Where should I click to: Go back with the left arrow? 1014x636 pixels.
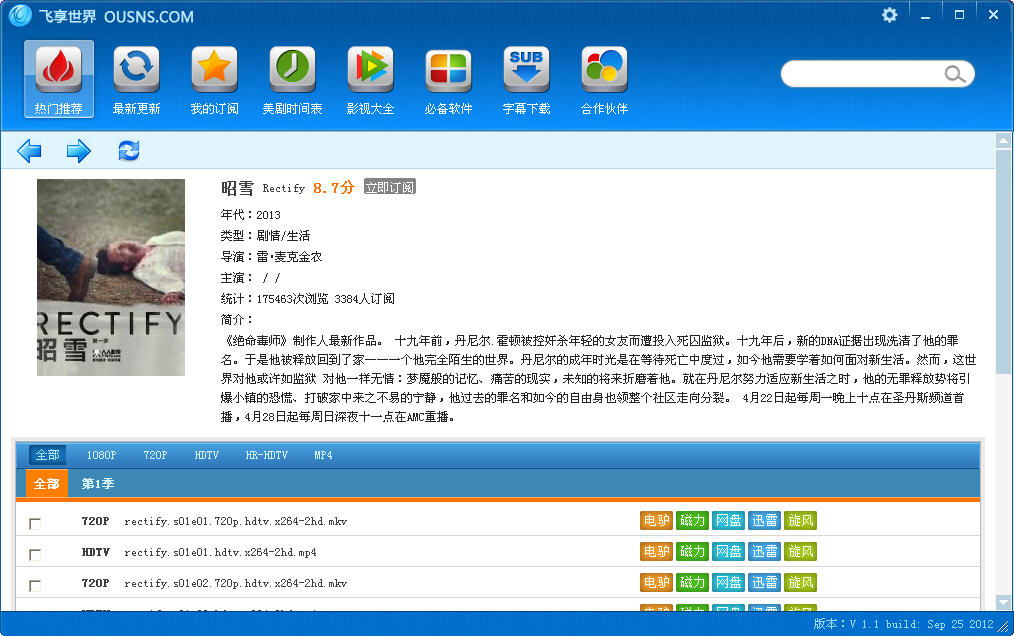[x=29, y=151]
